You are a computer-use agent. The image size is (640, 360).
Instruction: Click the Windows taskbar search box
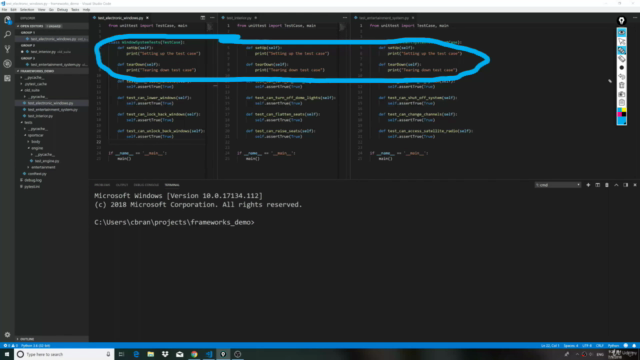click(x=63, y=354)
